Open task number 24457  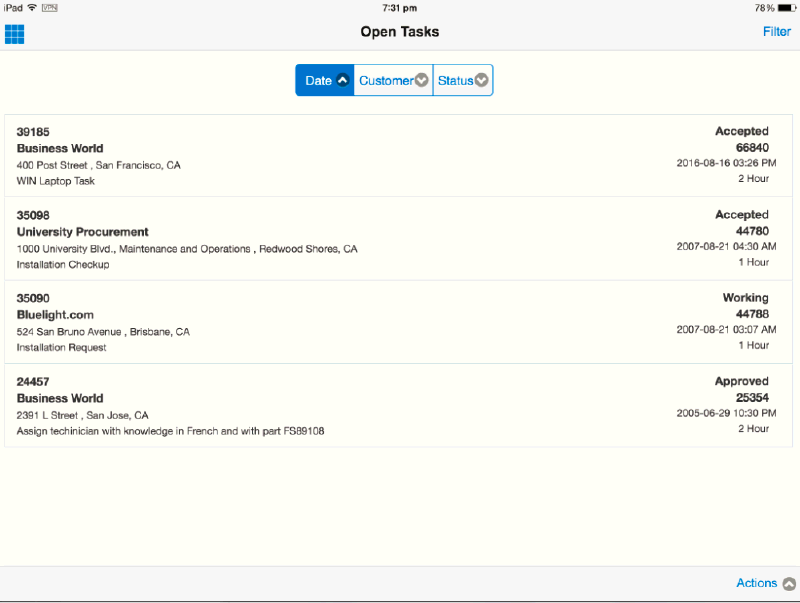[33, 382]
